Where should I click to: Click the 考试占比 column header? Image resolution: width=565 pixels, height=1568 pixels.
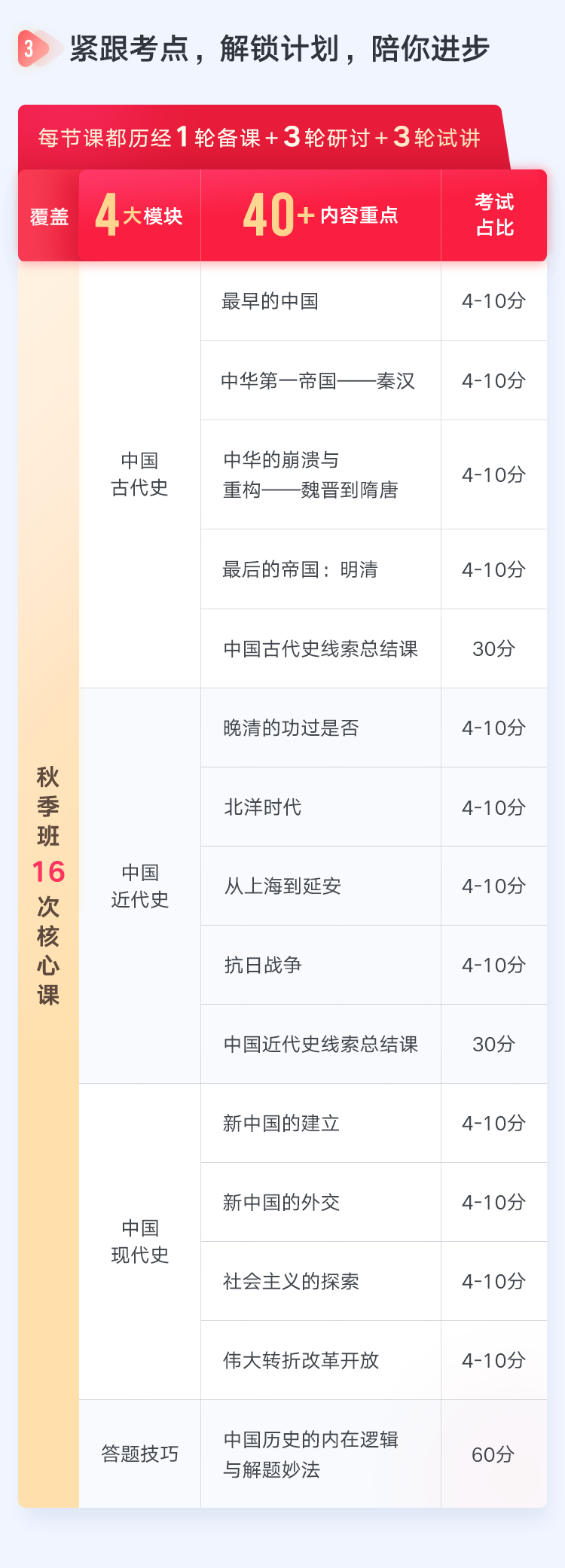click(494, 215)
